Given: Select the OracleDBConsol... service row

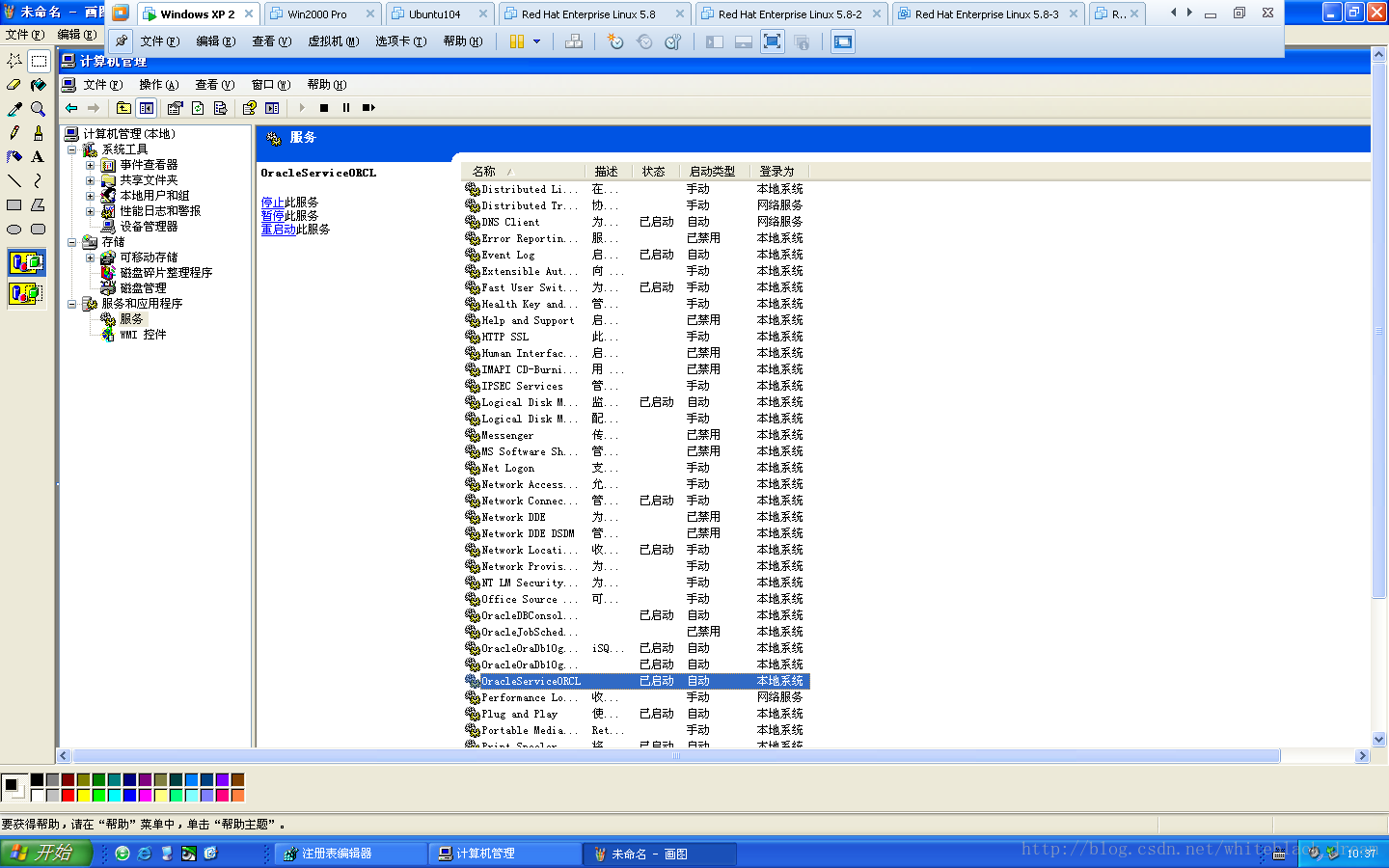Looking at the screenshot, I should coord(636,615).
